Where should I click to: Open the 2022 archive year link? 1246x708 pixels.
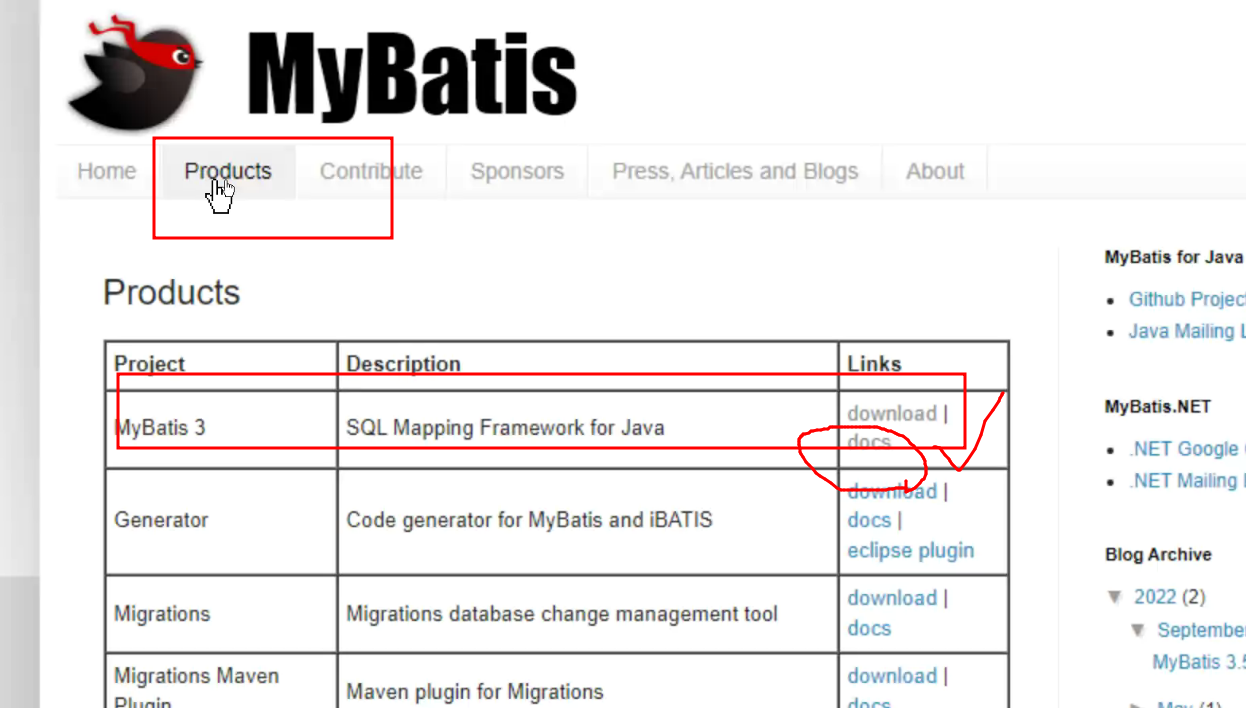click(1155, 597)
